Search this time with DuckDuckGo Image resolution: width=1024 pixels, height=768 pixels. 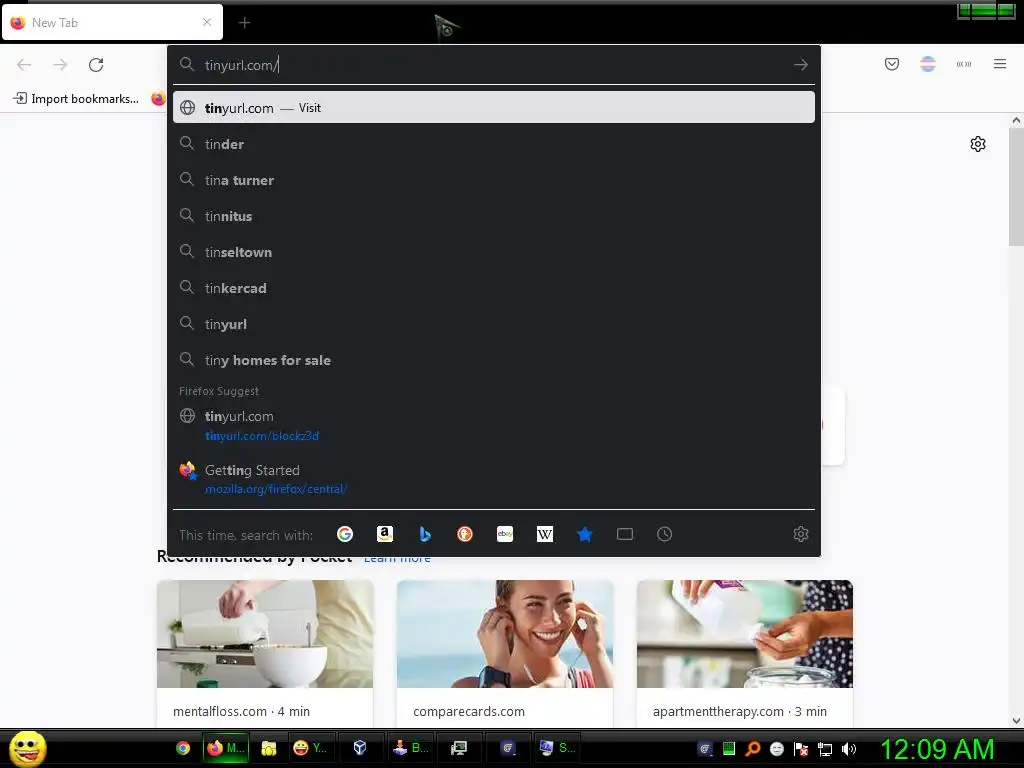465,534
